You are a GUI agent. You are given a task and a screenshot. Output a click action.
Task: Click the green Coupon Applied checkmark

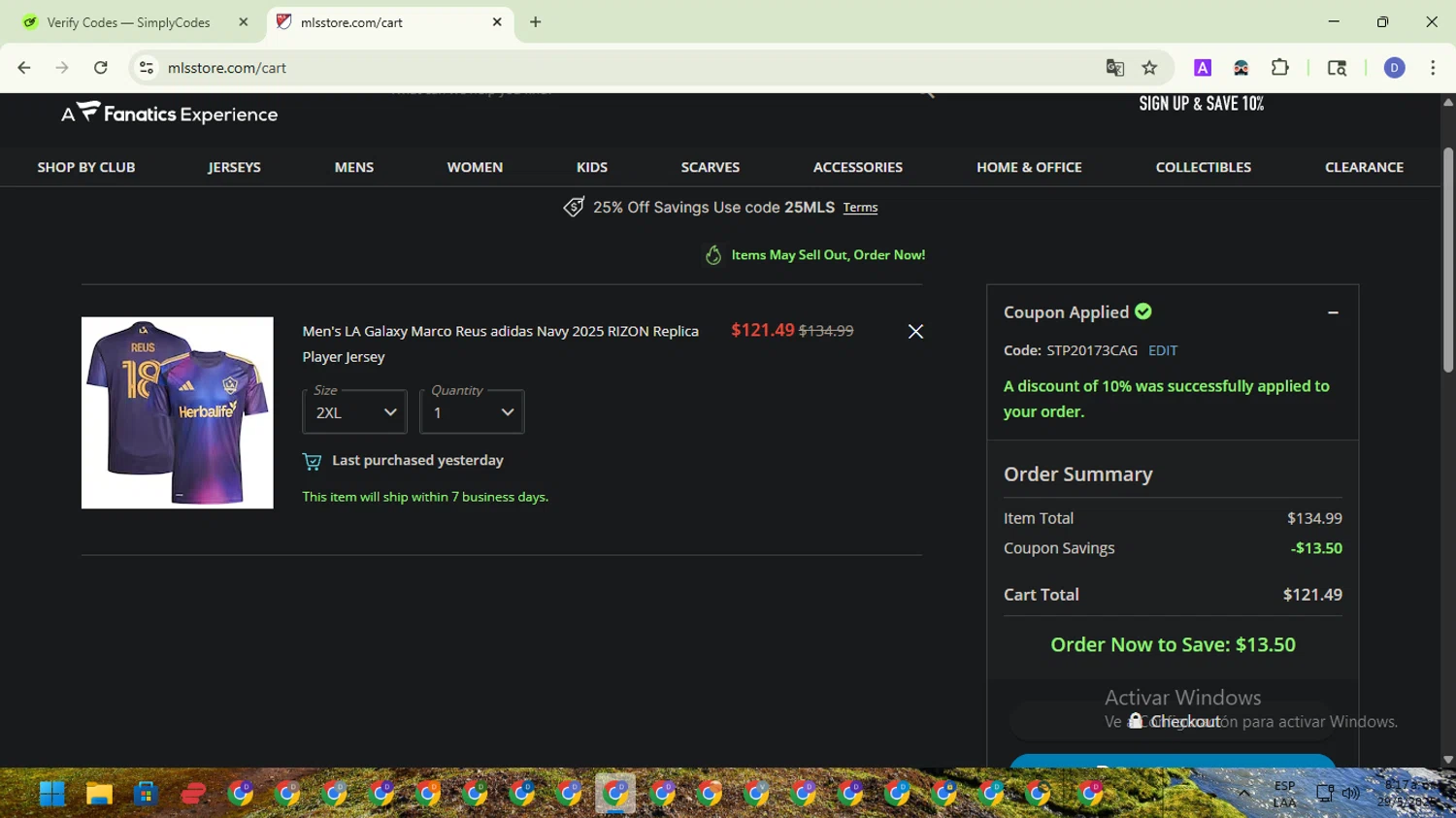pyautogui.click(x=1143, y=311)
